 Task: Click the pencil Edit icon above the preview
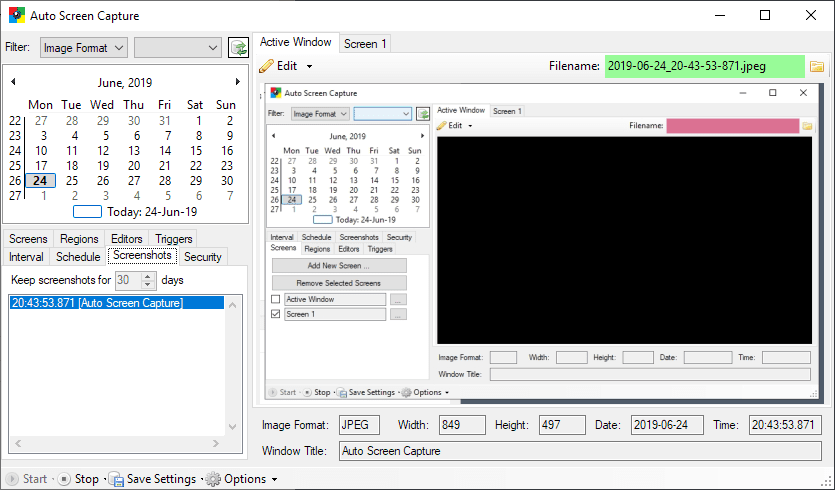(266, 66)
